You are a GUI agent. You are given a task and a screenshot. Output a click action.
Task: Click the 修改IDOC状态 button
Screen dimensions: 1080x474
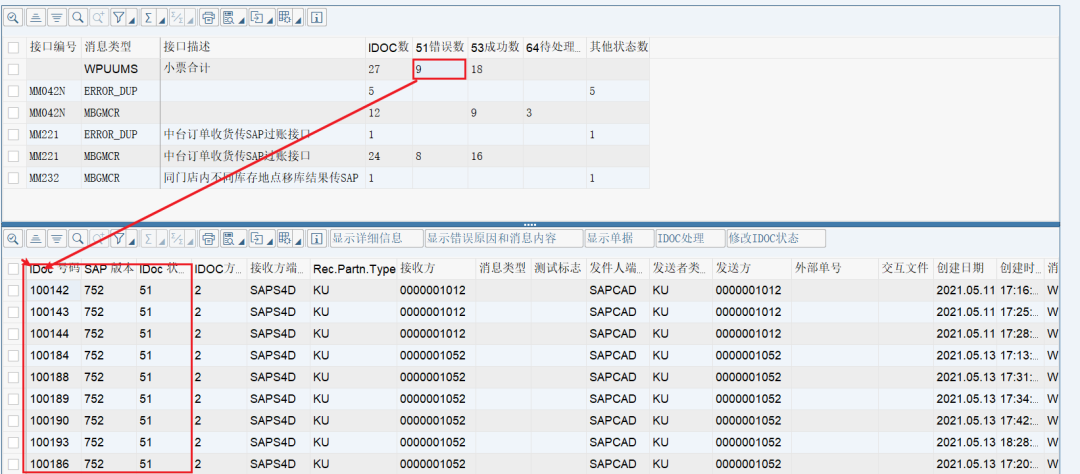pyautogui.click(x=776, y=238)
